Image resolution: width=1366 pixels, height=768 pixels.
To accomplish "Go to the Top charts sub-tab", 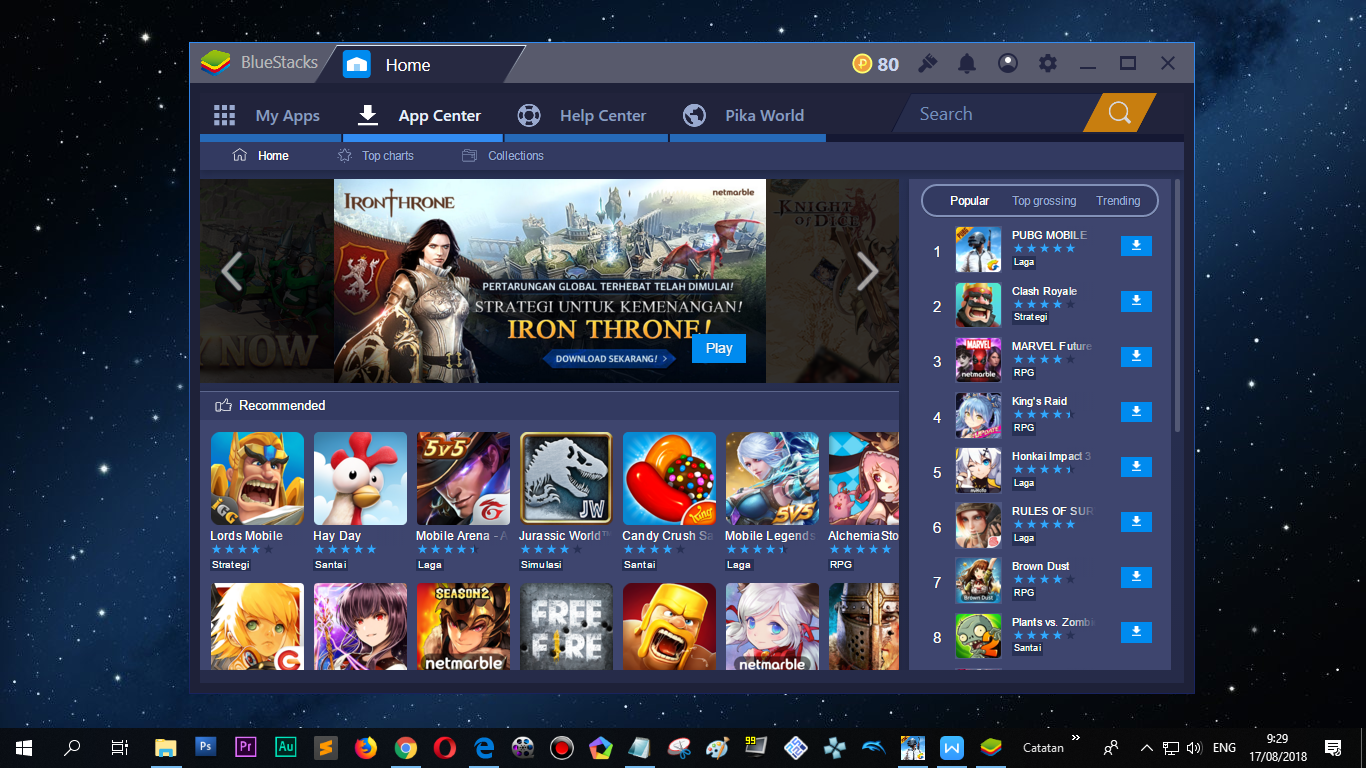I will point(376,156).
